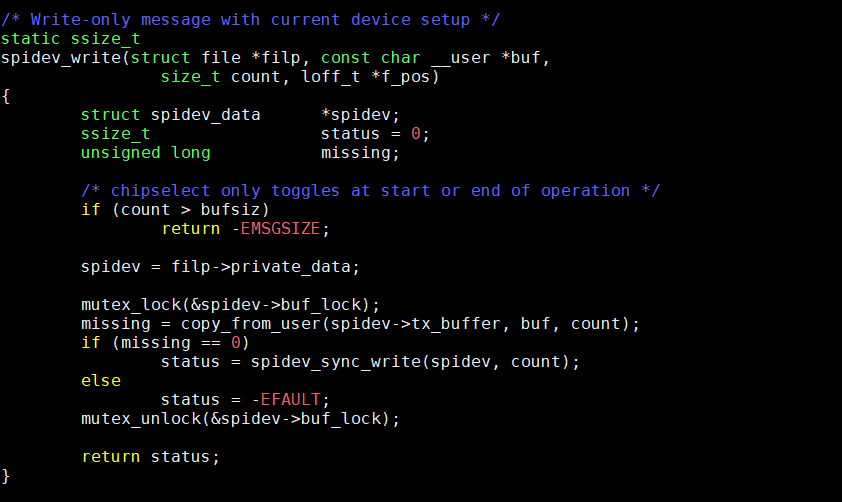842x502 pixels.
Task: Place cursor on mutex_unlock call
Action: point(141,419)
